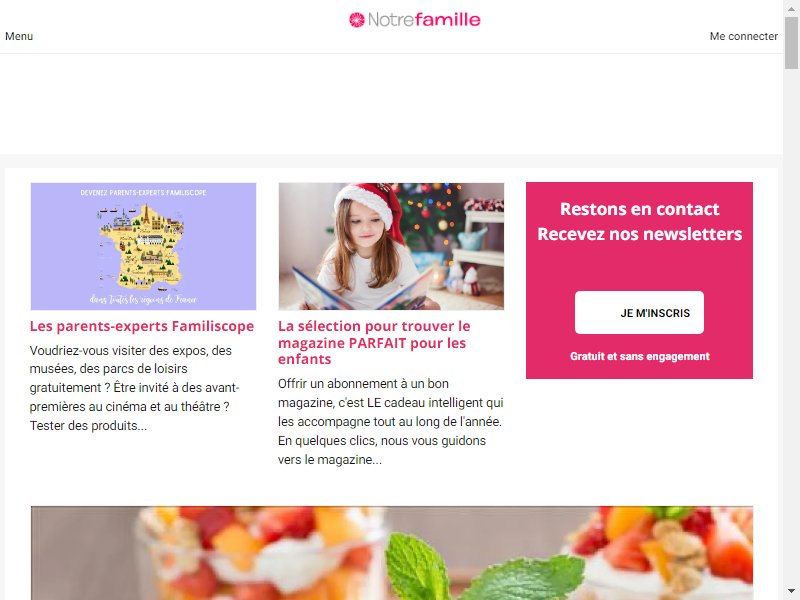Click the magazine article description text
The width and height of the screenshot is (800, 600).
(x=391, y=421)
